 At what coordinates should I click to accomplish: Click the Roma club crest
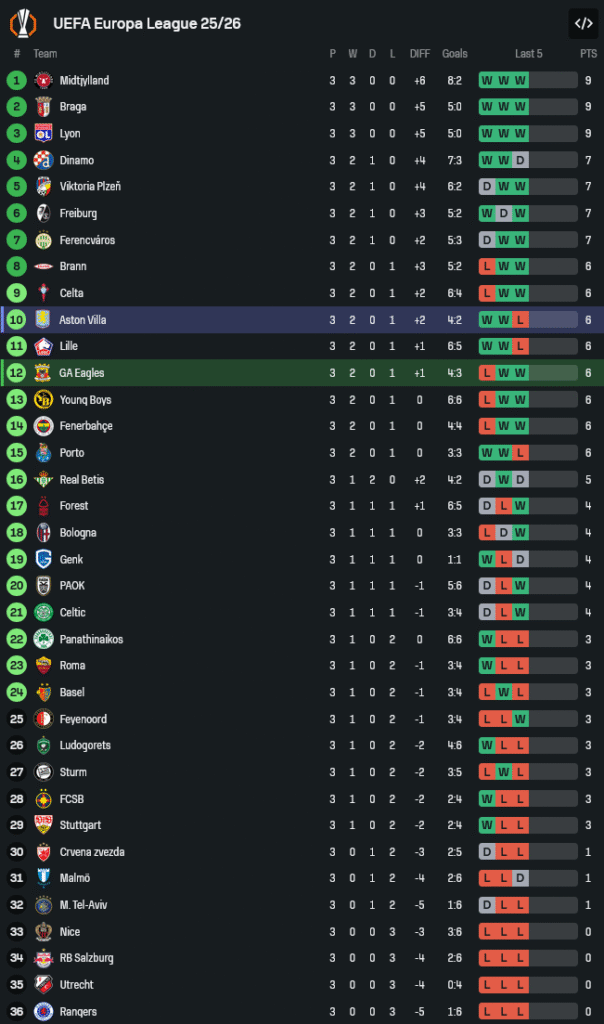(43, 666)
